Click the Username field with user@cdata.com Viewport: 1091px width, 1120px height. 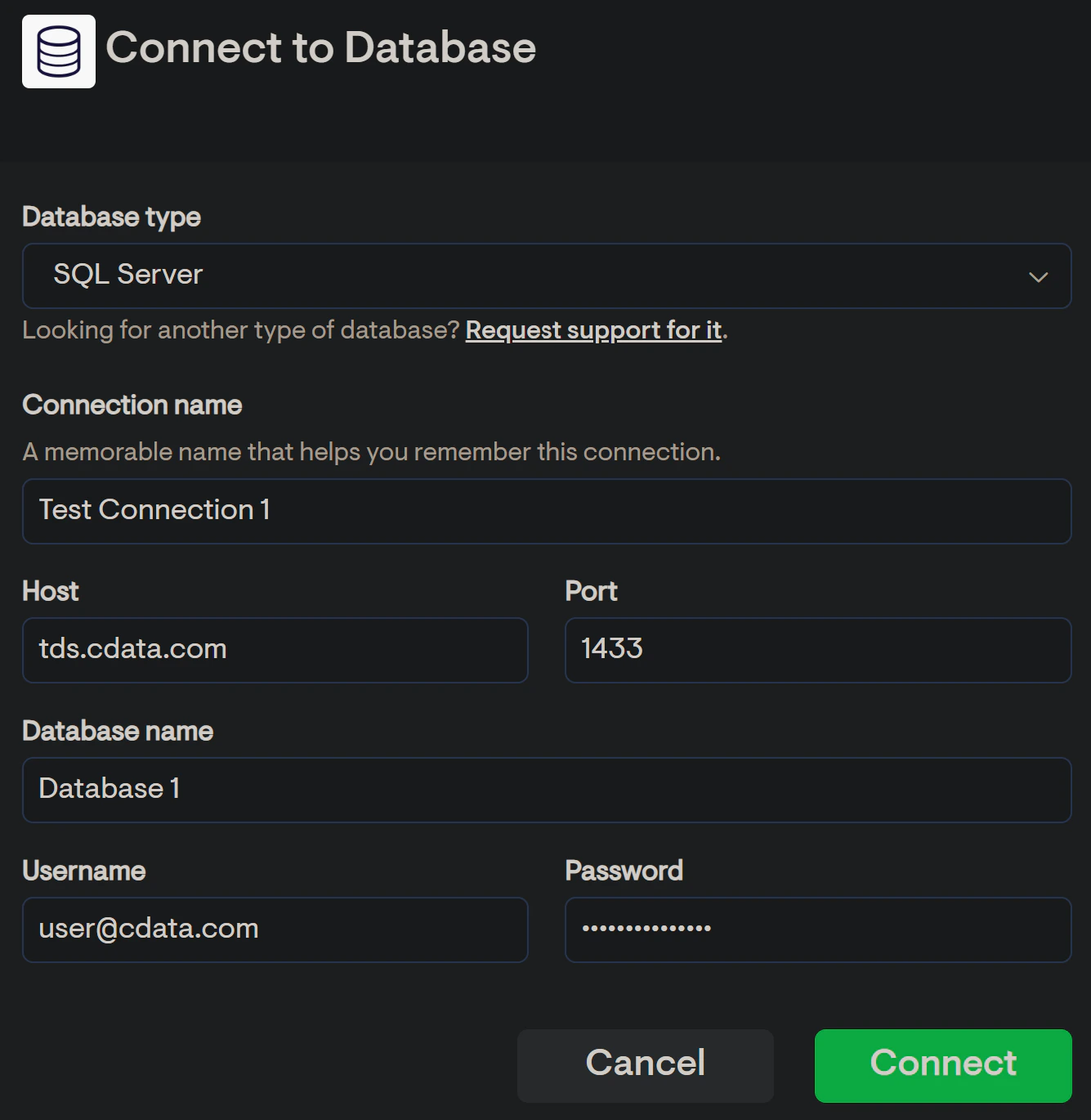pos(275,930)
